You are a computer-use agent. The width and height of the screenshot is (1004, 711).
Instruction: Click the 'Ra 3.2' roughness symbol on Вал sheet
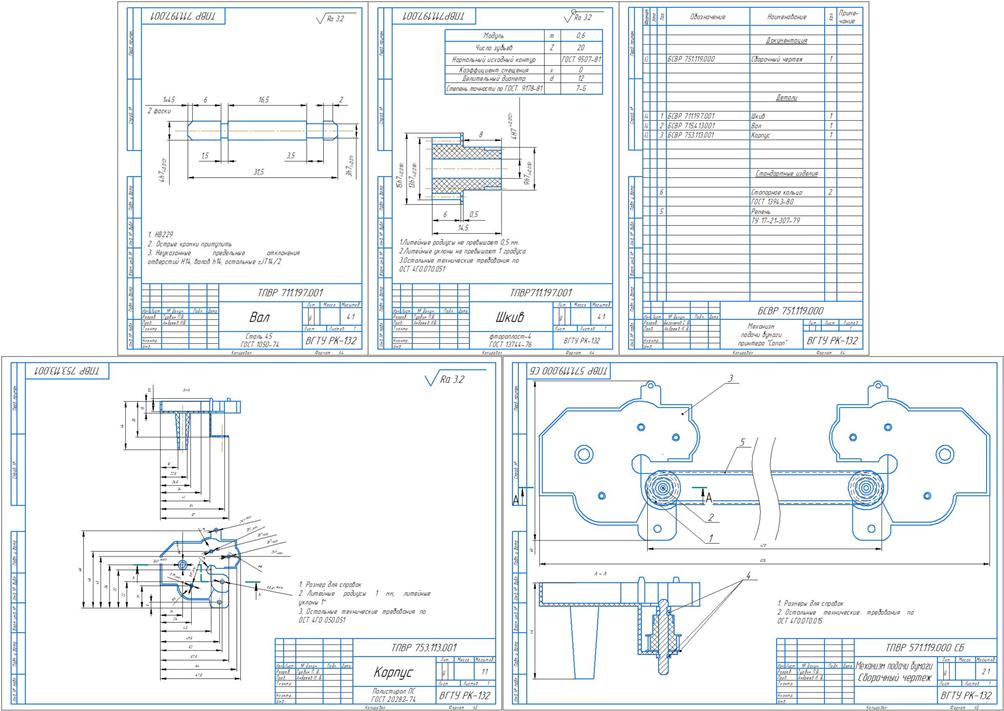[330, 19]
